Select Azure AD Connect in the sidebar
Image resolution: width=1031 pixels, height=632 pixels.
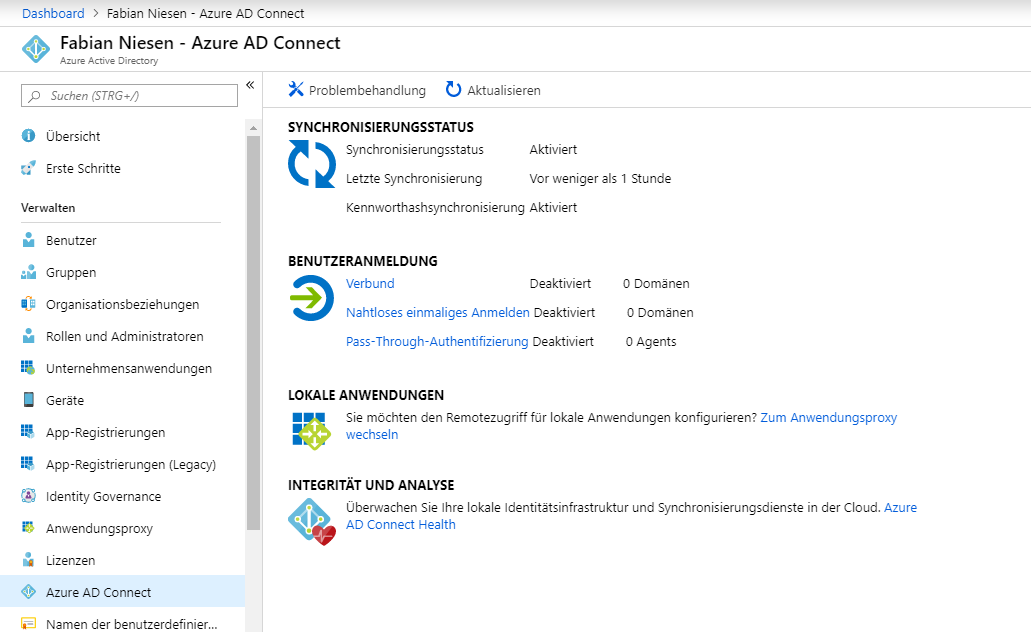[122, 592]
